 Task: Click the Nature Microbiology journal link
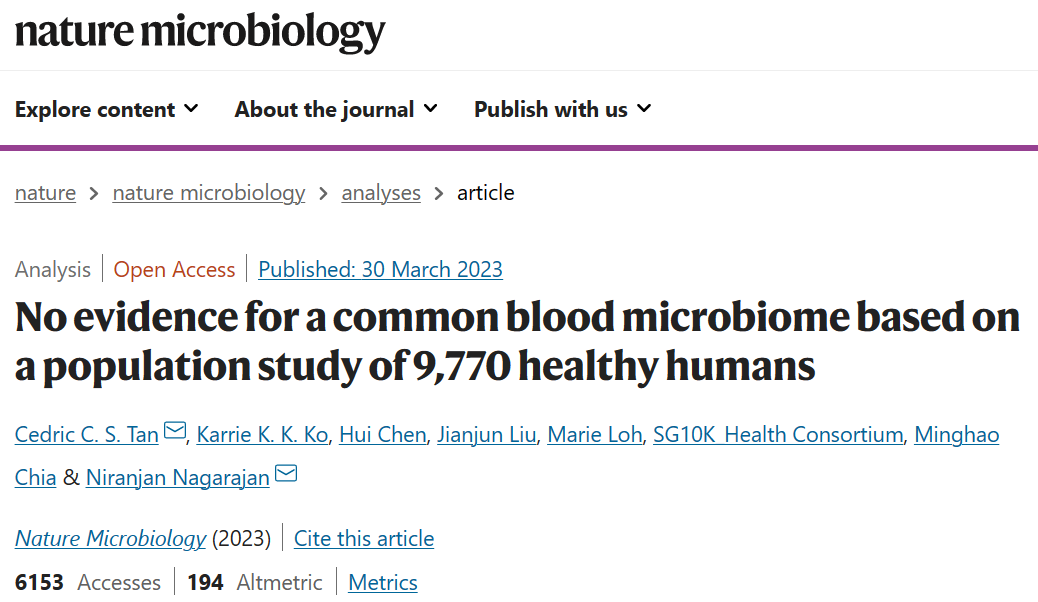tap(110, 538)
